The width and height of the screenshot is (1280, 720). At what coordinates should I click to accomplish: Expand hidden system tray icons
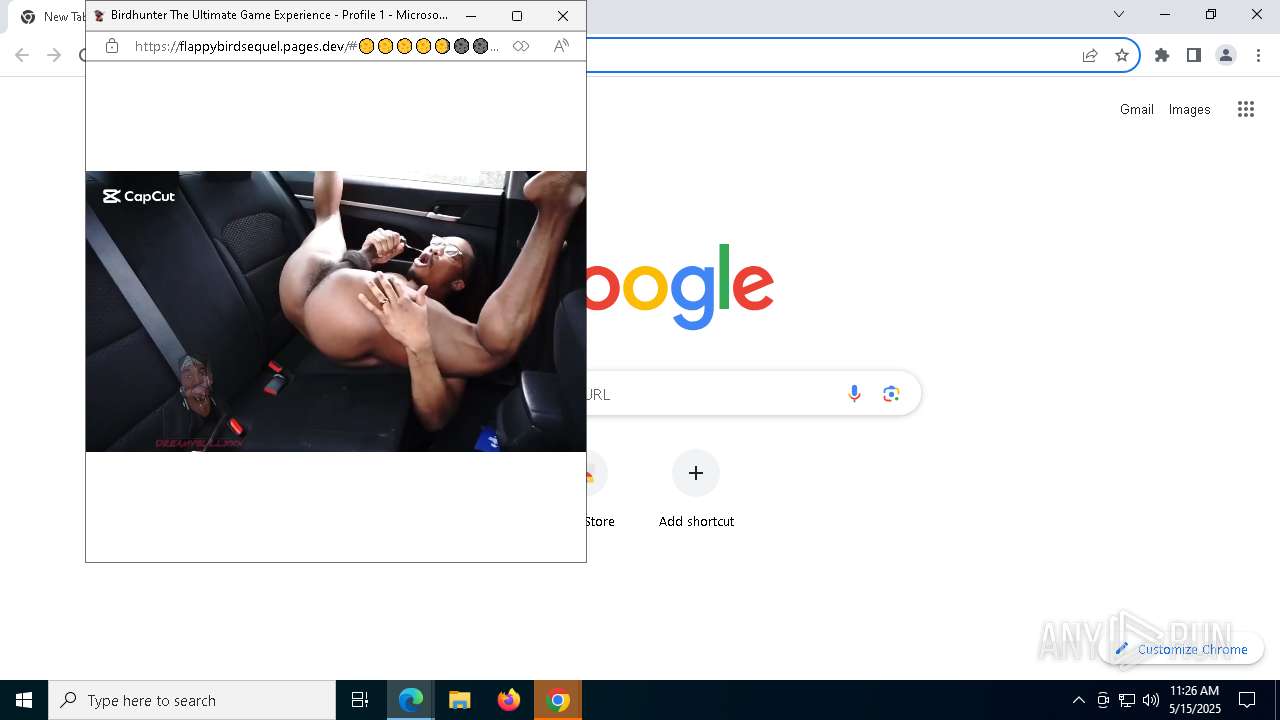[x=1078, y=700]
